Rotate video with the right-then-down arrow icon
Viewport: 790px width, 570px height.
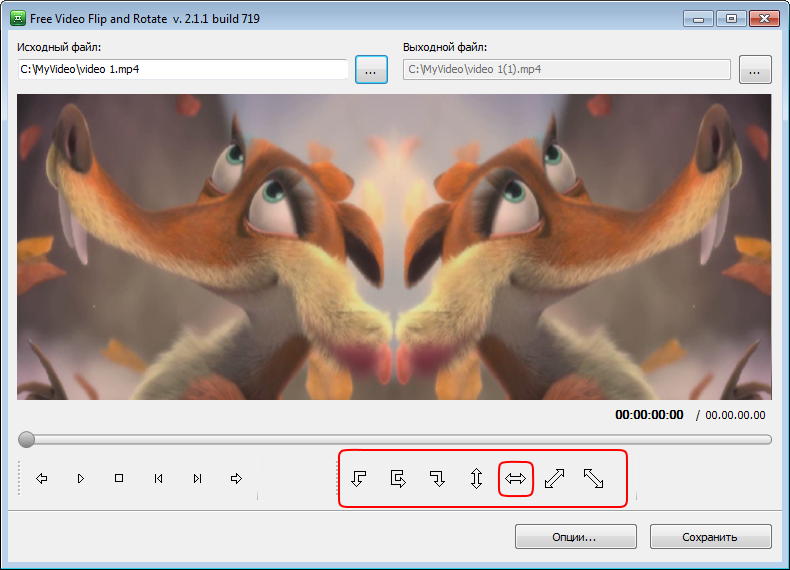[x=437, y=478]
